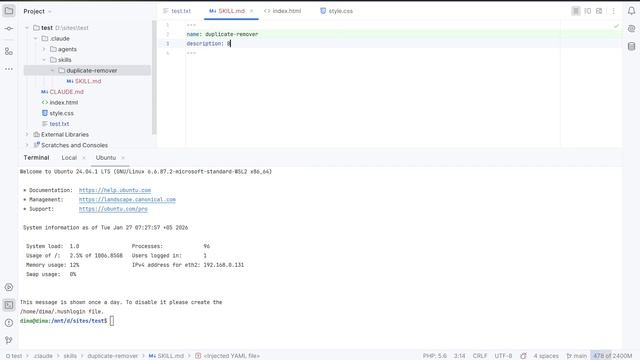Open the Project tool window icon

(9, 11)
